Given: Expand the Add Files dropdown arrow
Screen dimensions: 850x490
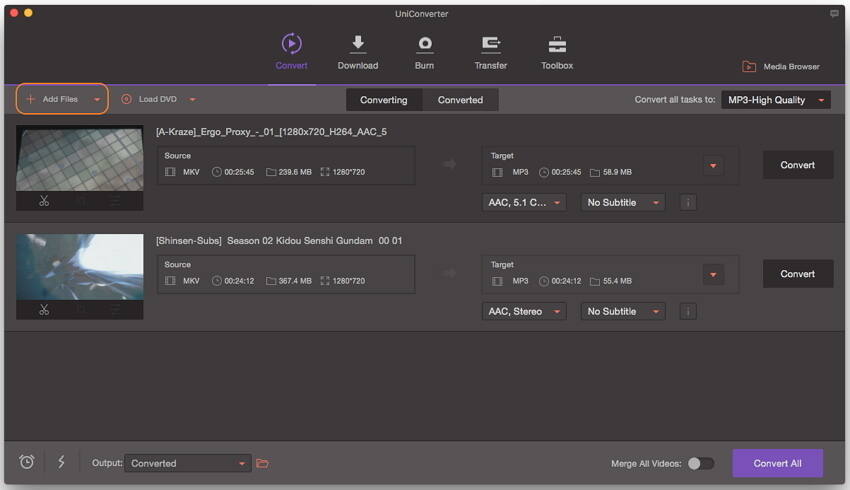Looking at the screenshot, I should 97,100.
